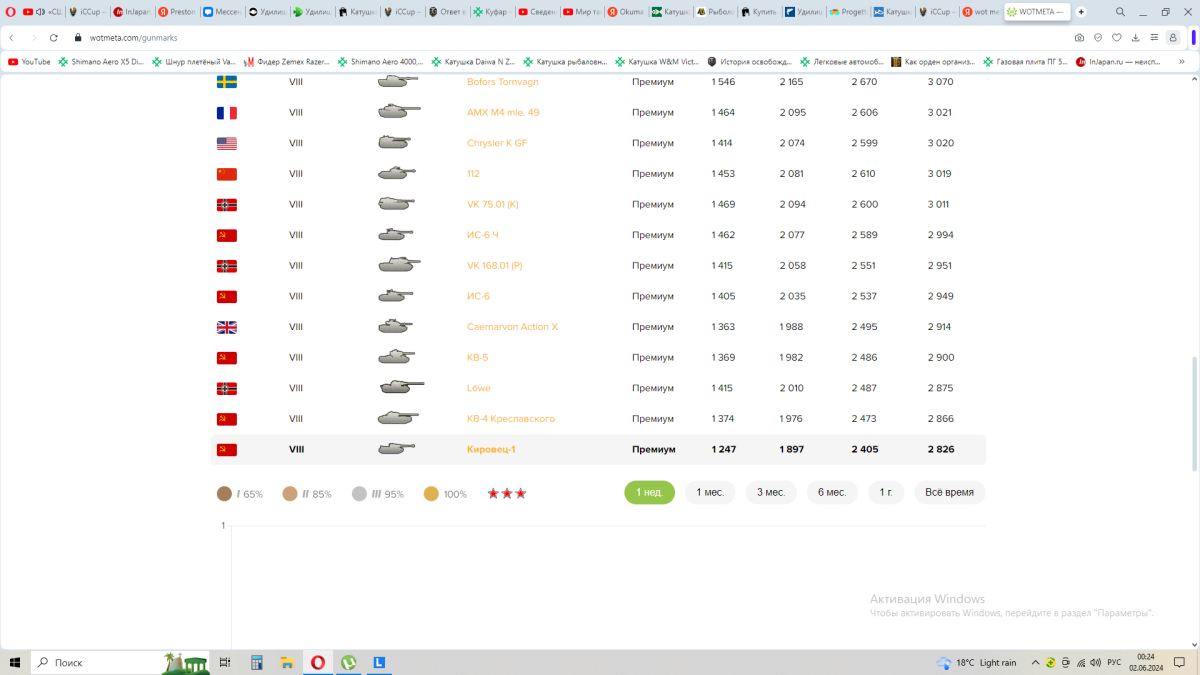The width and height of the screenshot is (1200, 675).
Task: Open the VK 75.01 (K) link
Action: pos(493,204)
